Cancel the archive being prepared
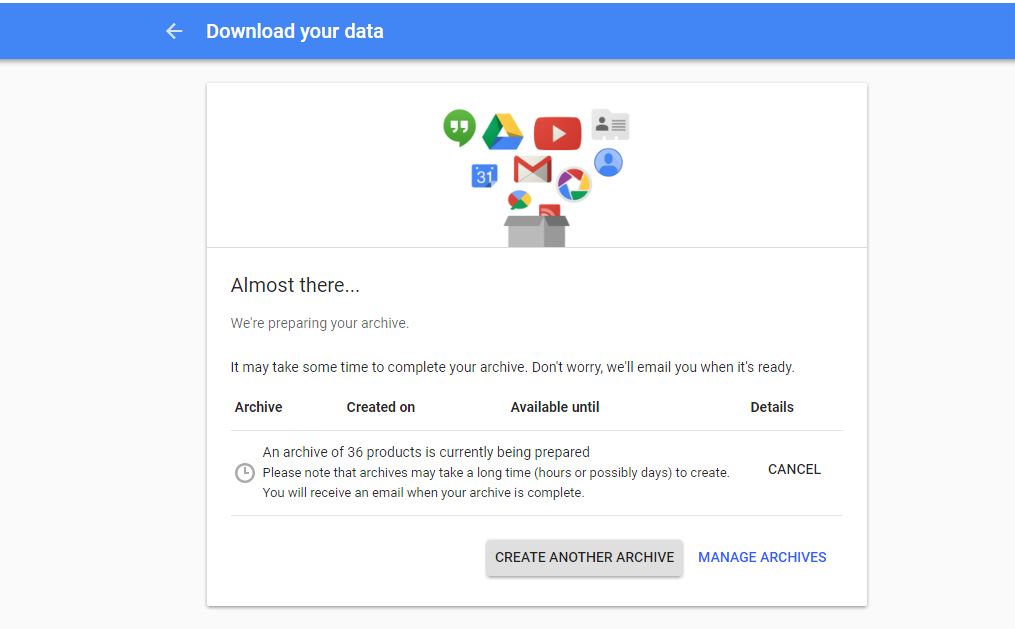 coord(794,469)
